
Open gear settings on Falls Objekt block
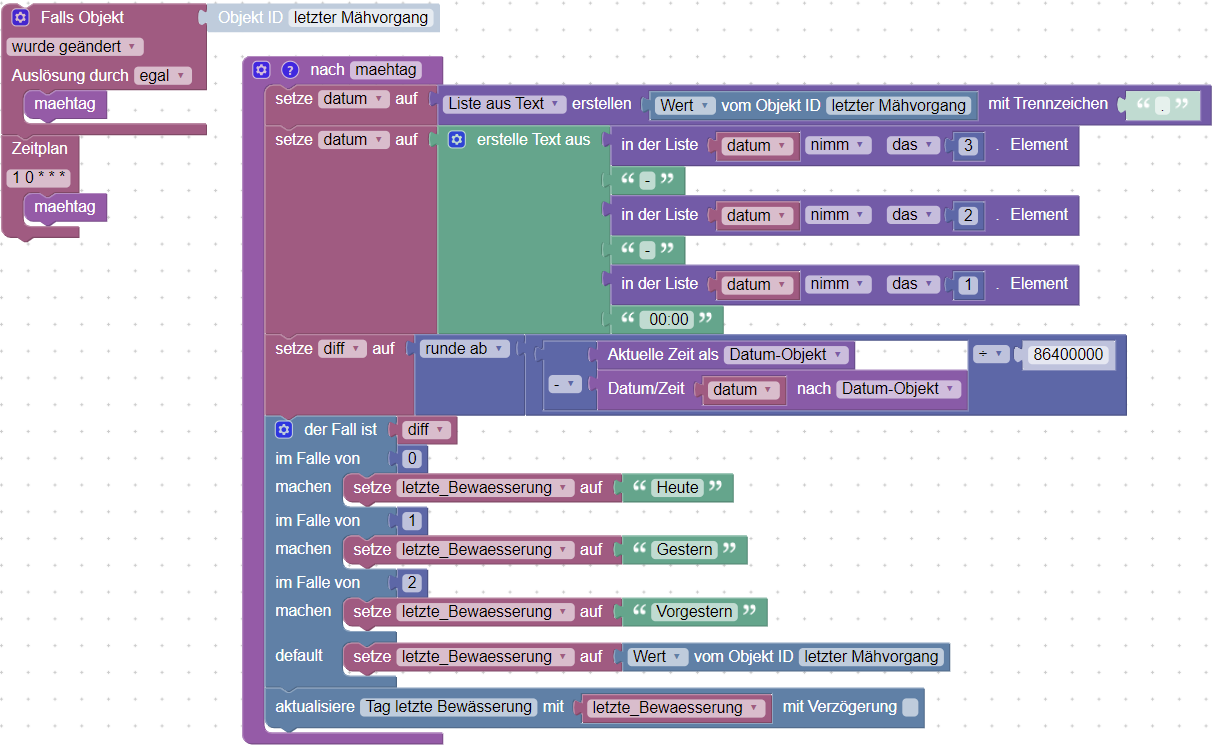click(20, 18)
